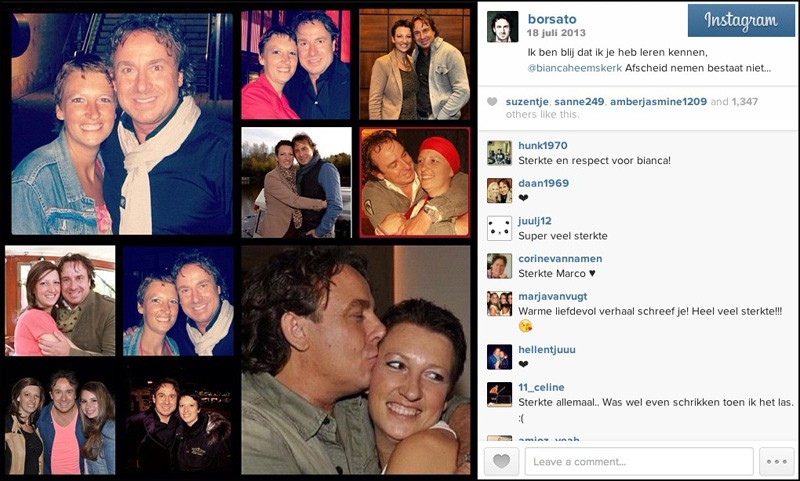
Task: Open the three-dots more options button
Action: pos(777,462)
